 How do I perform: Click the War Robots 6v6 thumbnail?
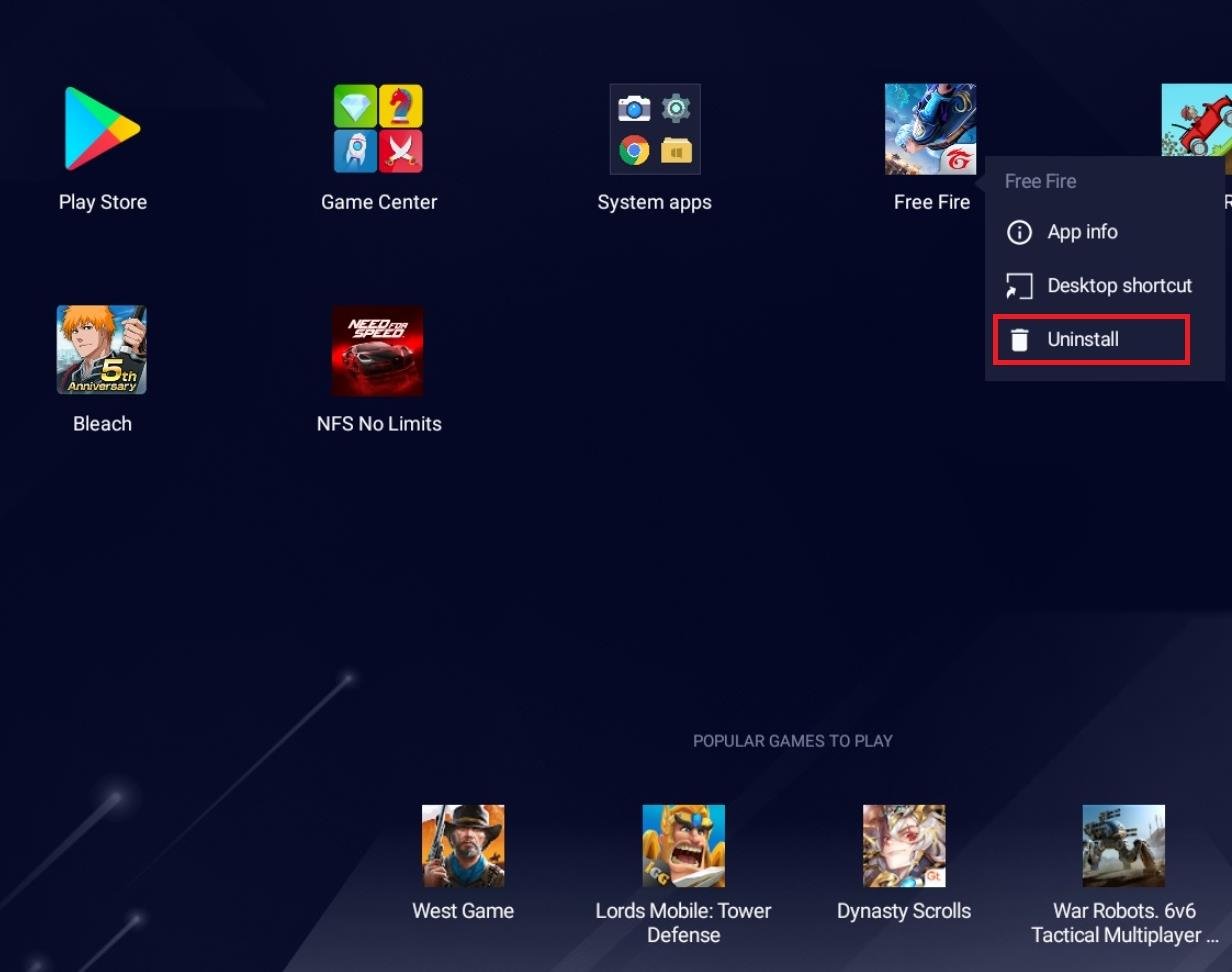click(x=1123, y=845)
